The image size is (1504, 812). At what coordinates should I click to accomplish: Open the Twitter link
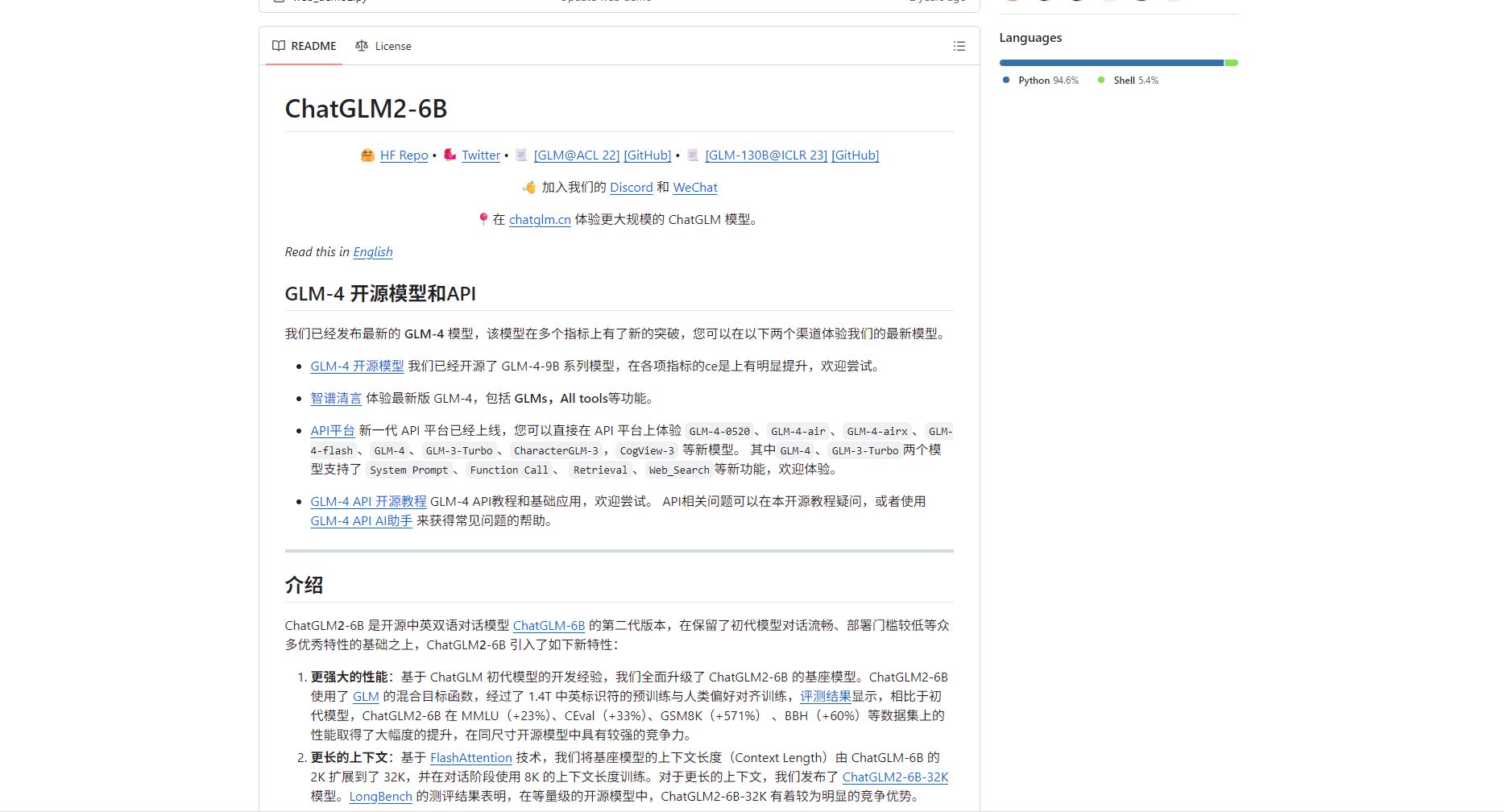(481, 155)
